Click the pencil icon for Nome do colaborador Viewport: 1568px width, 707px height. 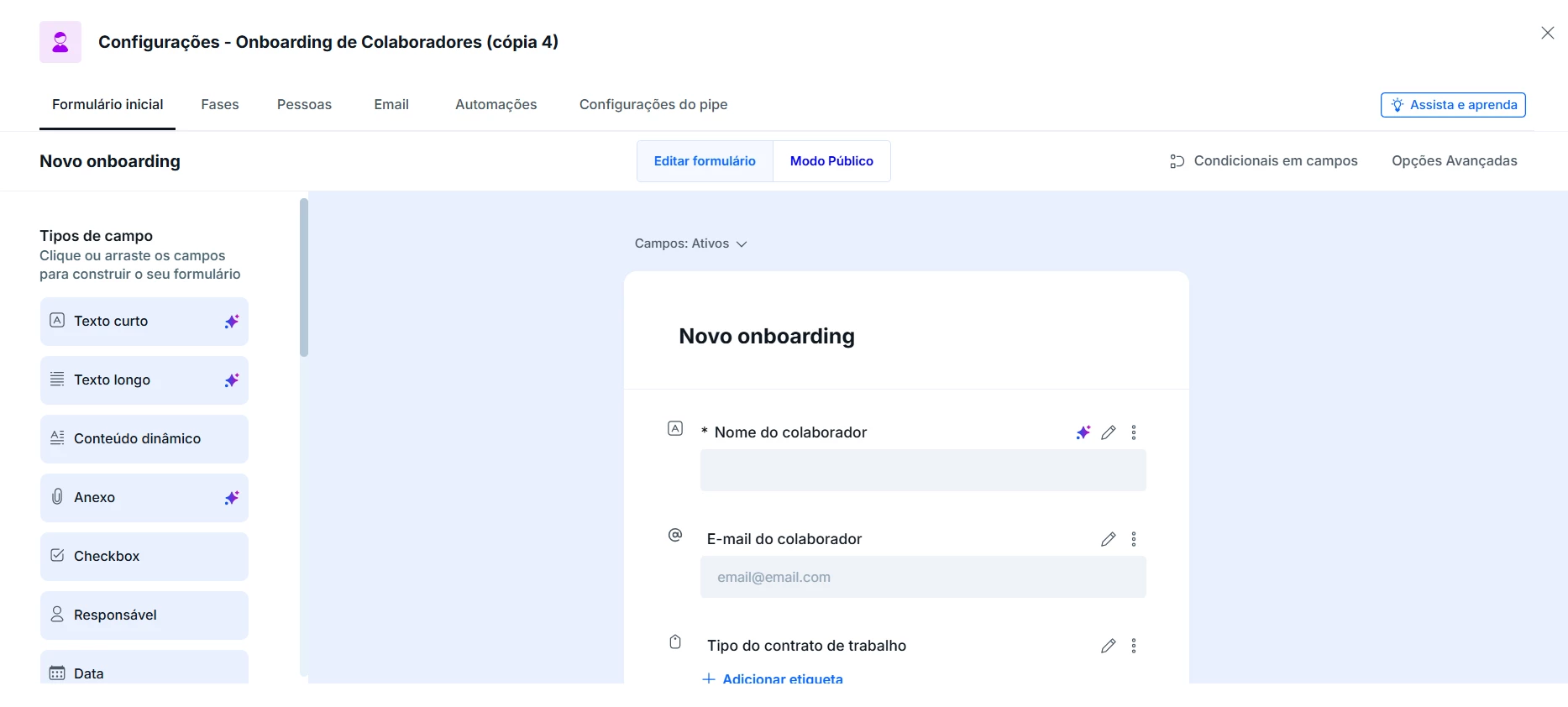(x=1109, y=432)
